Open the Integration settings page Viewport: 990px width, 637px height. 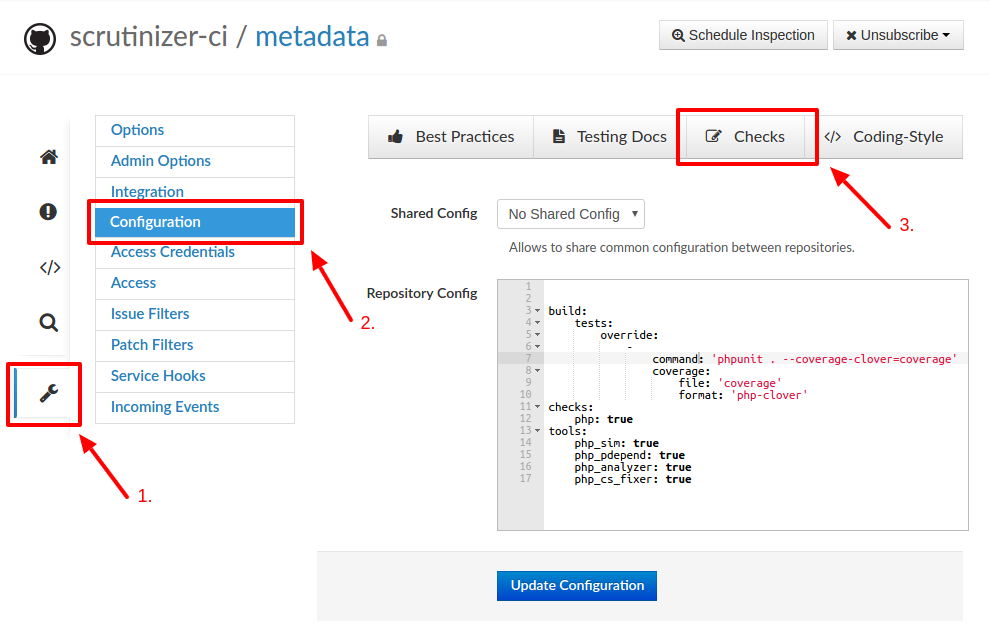194,191
